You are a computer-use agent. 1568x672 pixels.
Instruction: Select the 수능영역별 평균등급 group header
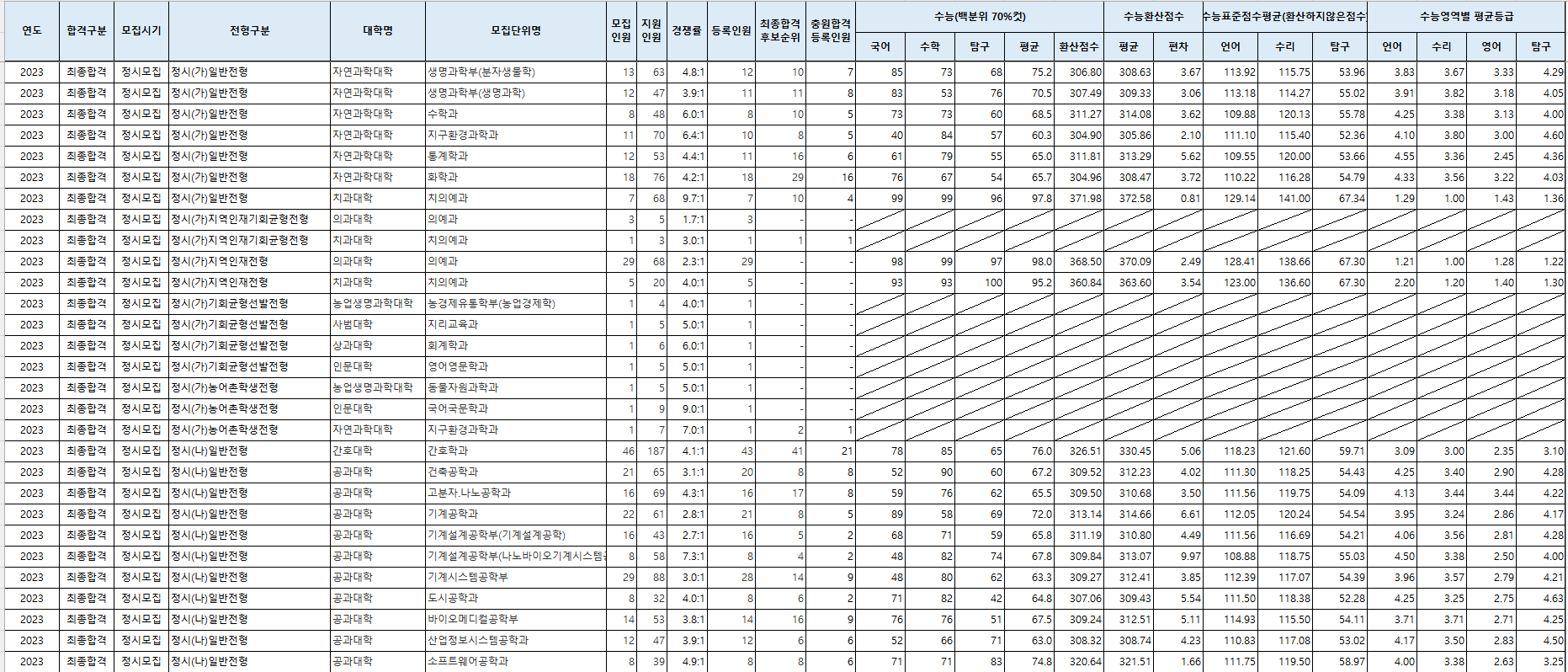point(1466,17)
